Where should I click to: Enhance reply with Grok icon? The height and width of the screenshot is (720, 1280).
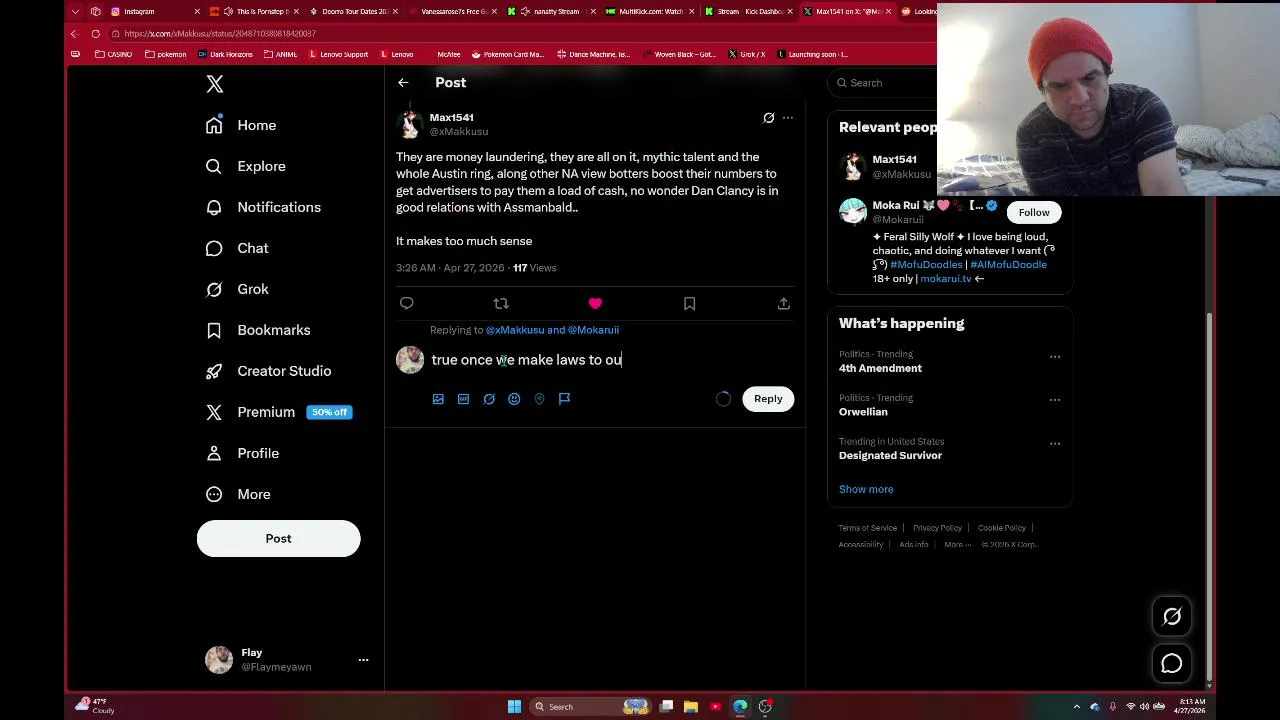(x=489, y=399)
